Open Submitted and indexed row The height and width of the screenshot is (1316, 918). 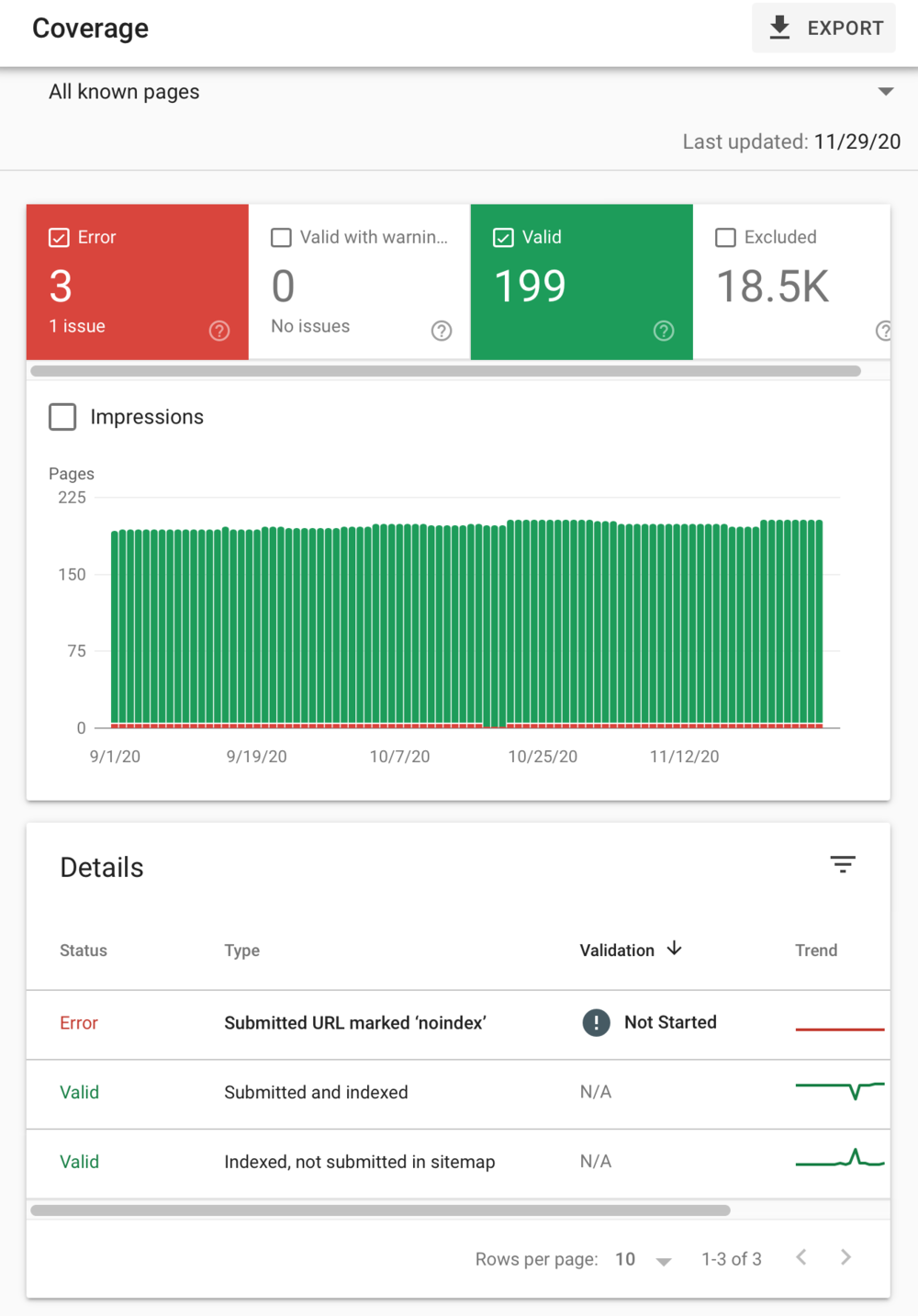coord(458,1093)
